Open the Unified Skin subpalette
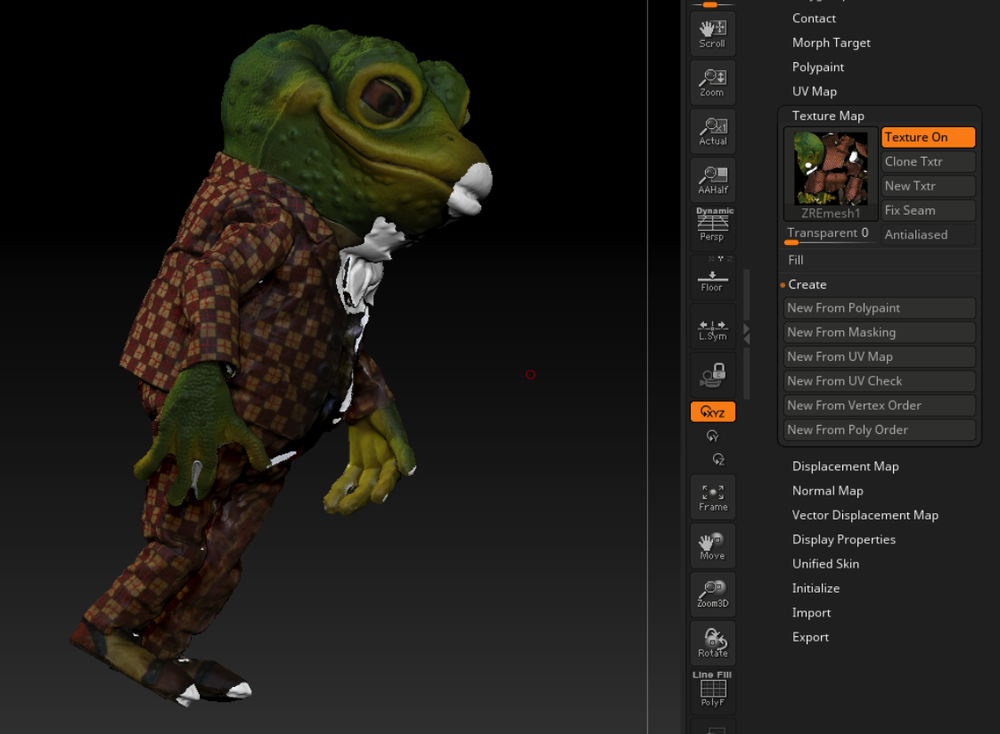This screenshot has width=1000, height=734. tap(825, 564)
